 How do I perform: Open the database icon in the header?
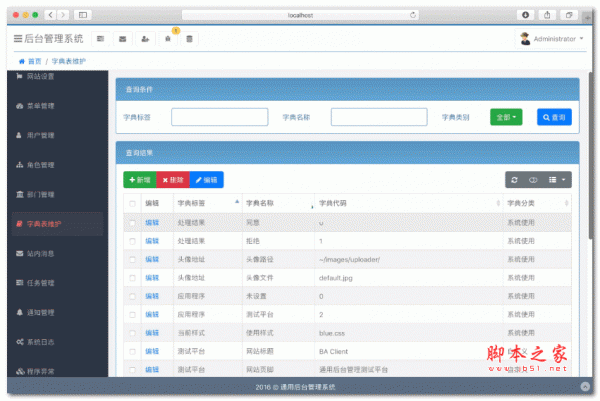(189, 39)
